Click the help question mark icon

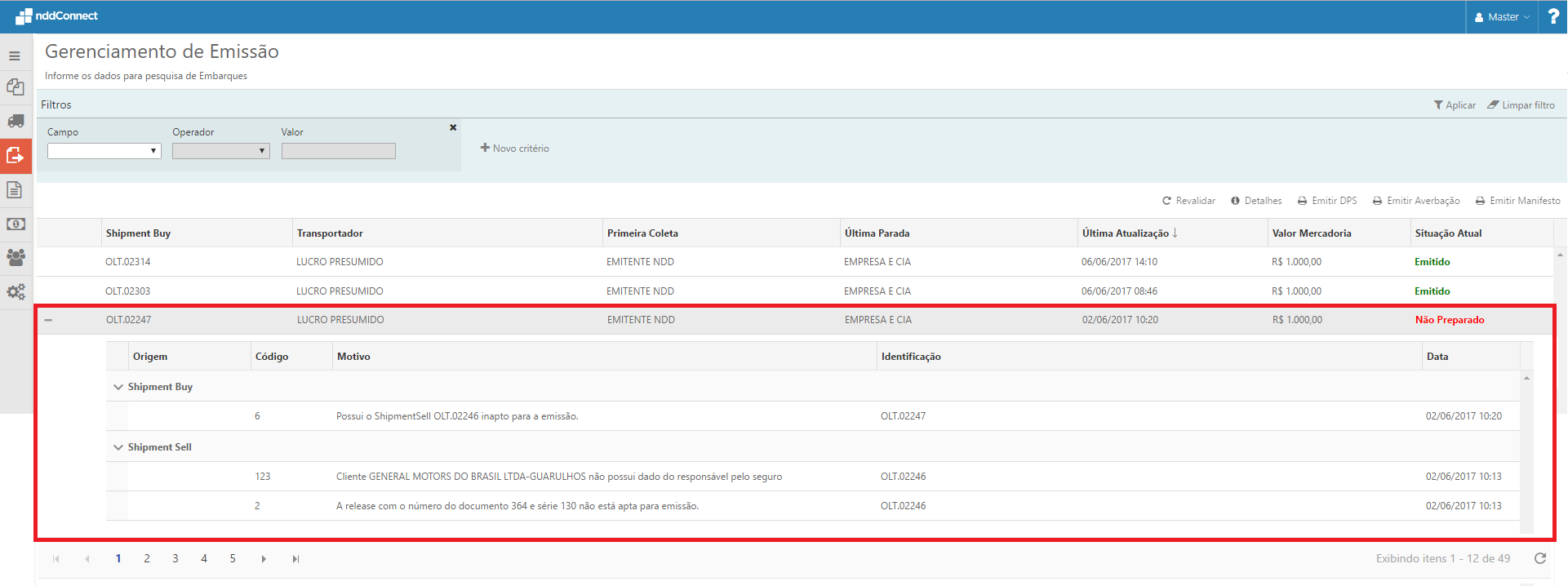click(1552, 16)
